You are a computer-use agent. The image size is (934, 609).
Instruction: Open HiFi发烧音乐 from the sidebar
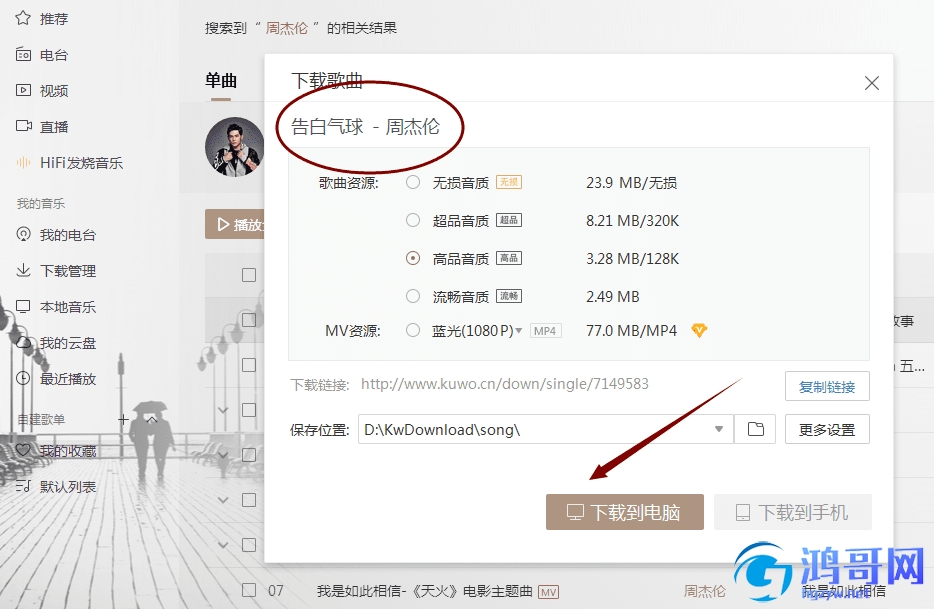click(x=69, y=163)
